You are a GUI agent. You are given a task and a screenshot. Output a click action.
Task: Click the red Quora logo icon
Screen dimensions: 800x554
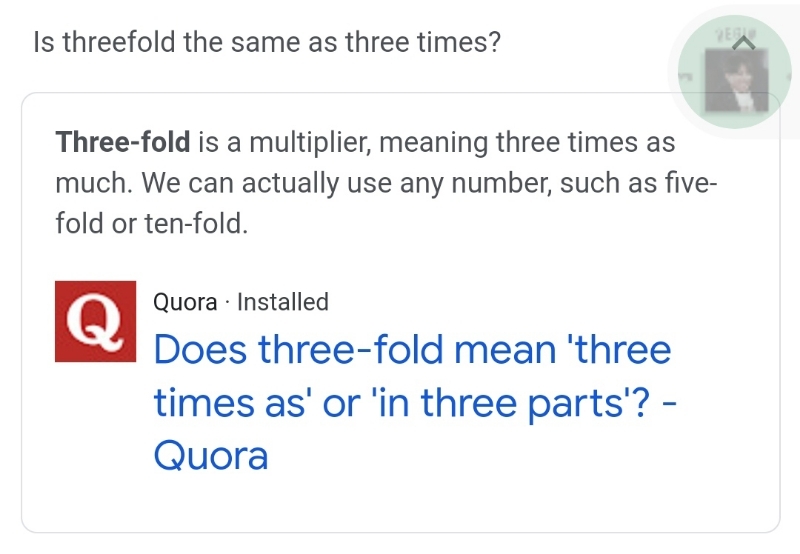point(95,320)
